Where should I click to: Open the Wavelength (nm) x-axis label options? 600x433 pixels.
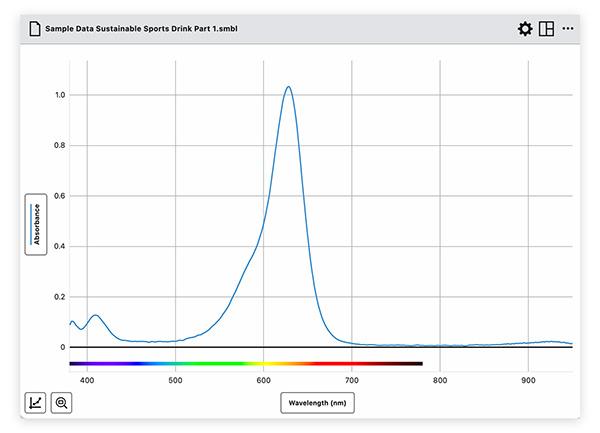point(317,403)
